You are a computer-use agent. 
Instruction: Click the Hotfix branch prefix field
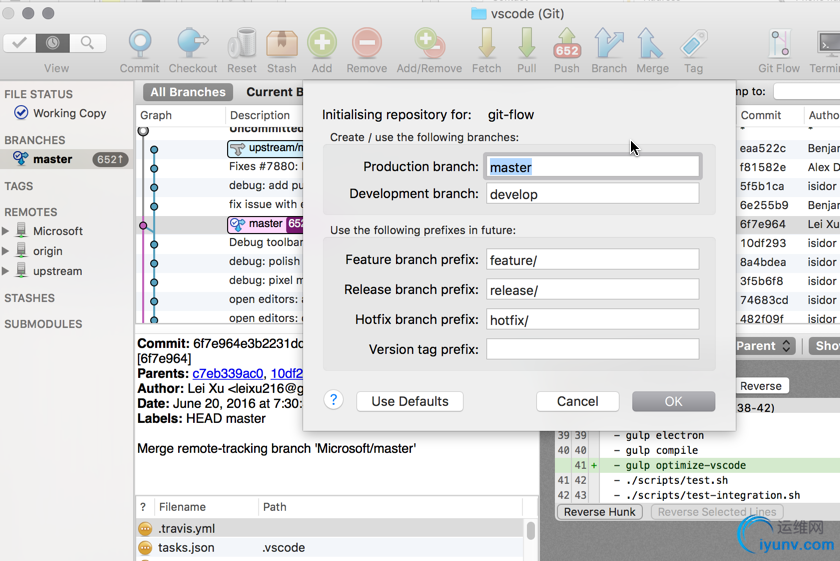click(592, 319)
